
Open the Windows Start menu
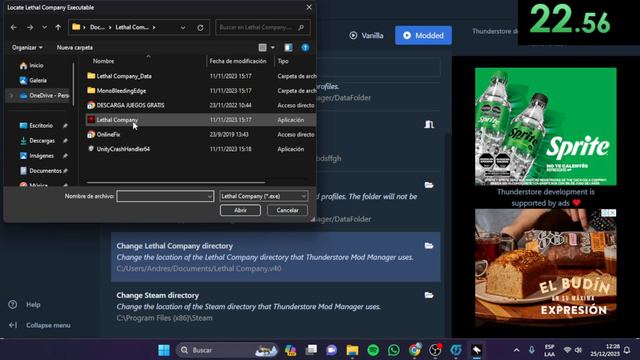click(164, 350)
